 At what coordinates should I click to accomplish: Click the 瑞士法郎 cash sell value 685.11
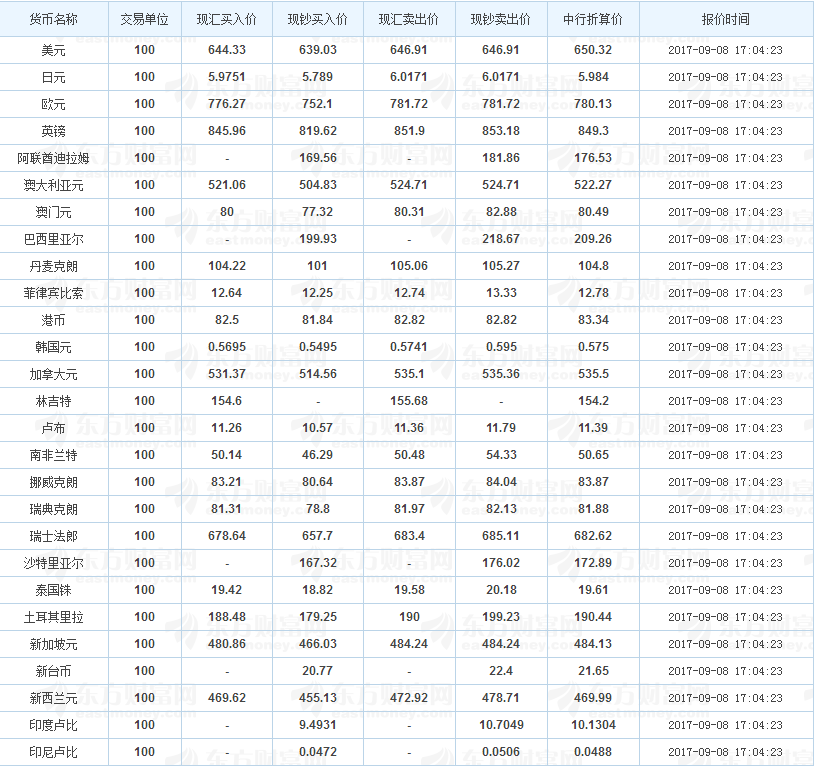click(x=501, y=536)
